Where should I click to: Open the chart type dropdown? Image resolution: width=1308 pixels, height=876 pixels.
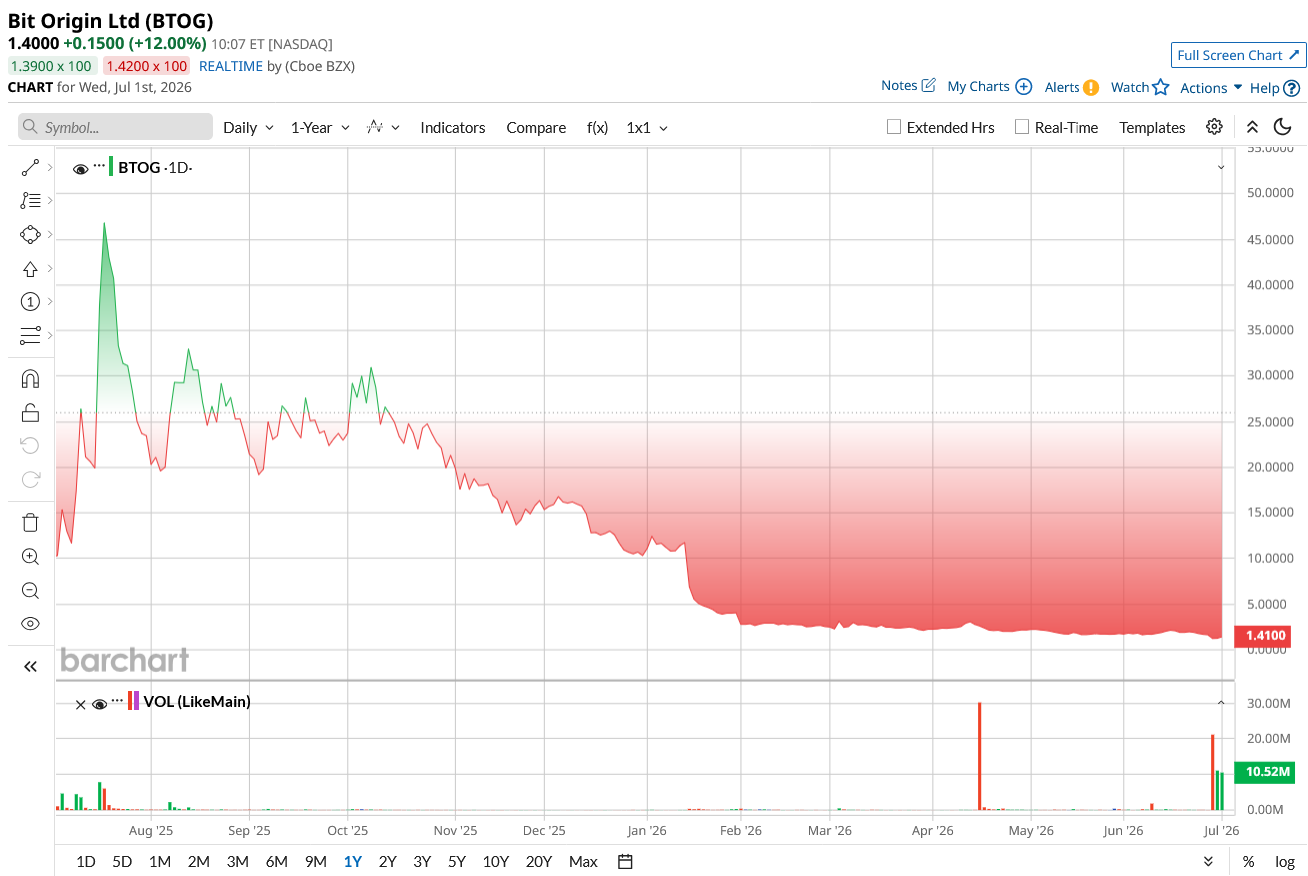[x=383, y=127]
